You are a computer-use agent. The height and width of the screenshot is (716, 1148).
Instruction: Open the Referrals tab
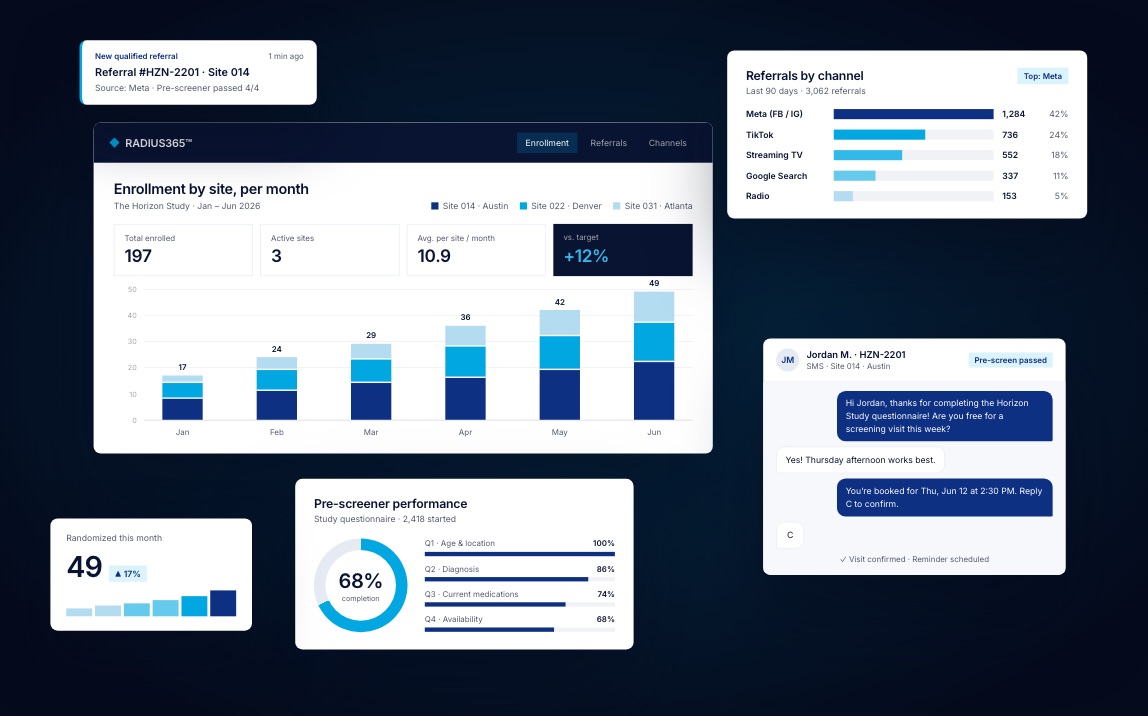tap(608, 143)
